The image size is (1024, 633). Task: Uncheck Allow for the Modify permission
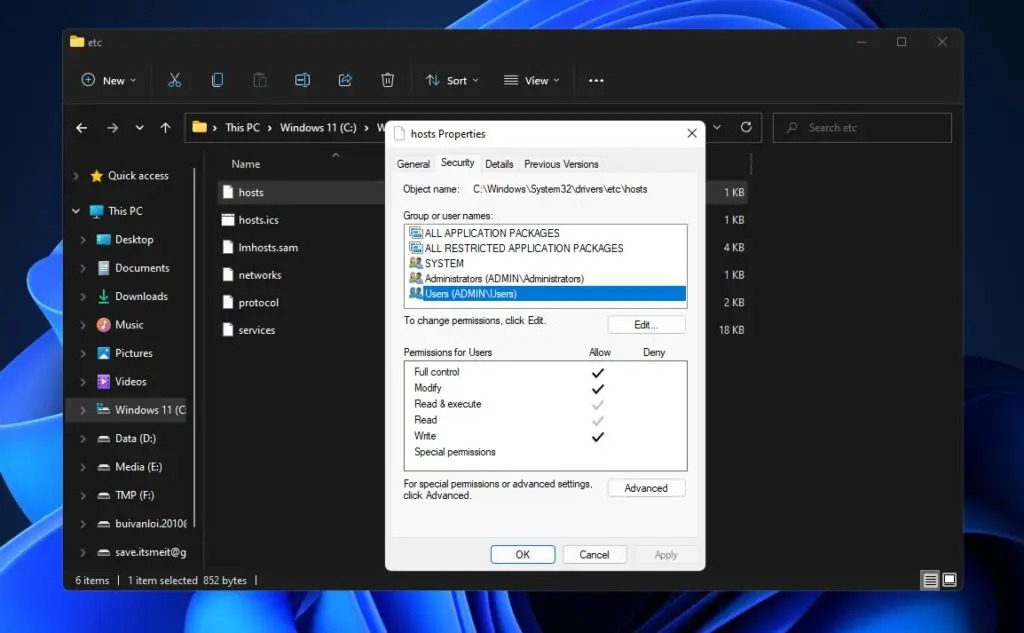coord(598,387)
